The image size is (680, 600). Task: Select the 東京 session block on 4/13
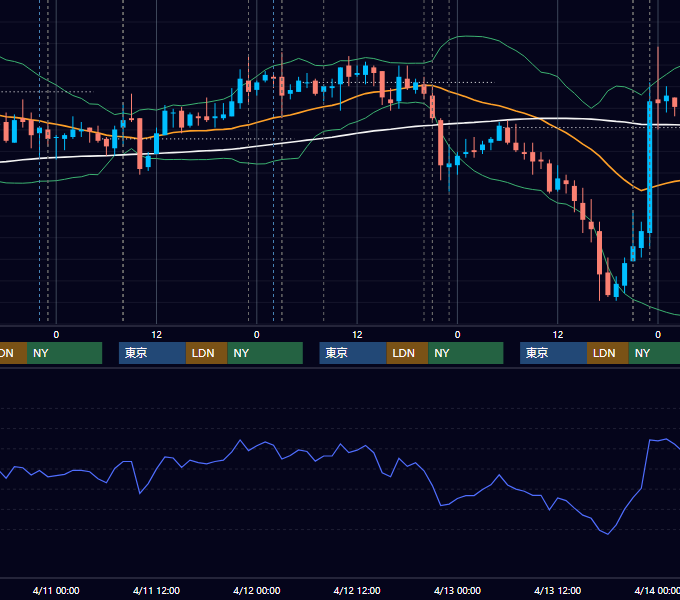click(x=553, y=353)
